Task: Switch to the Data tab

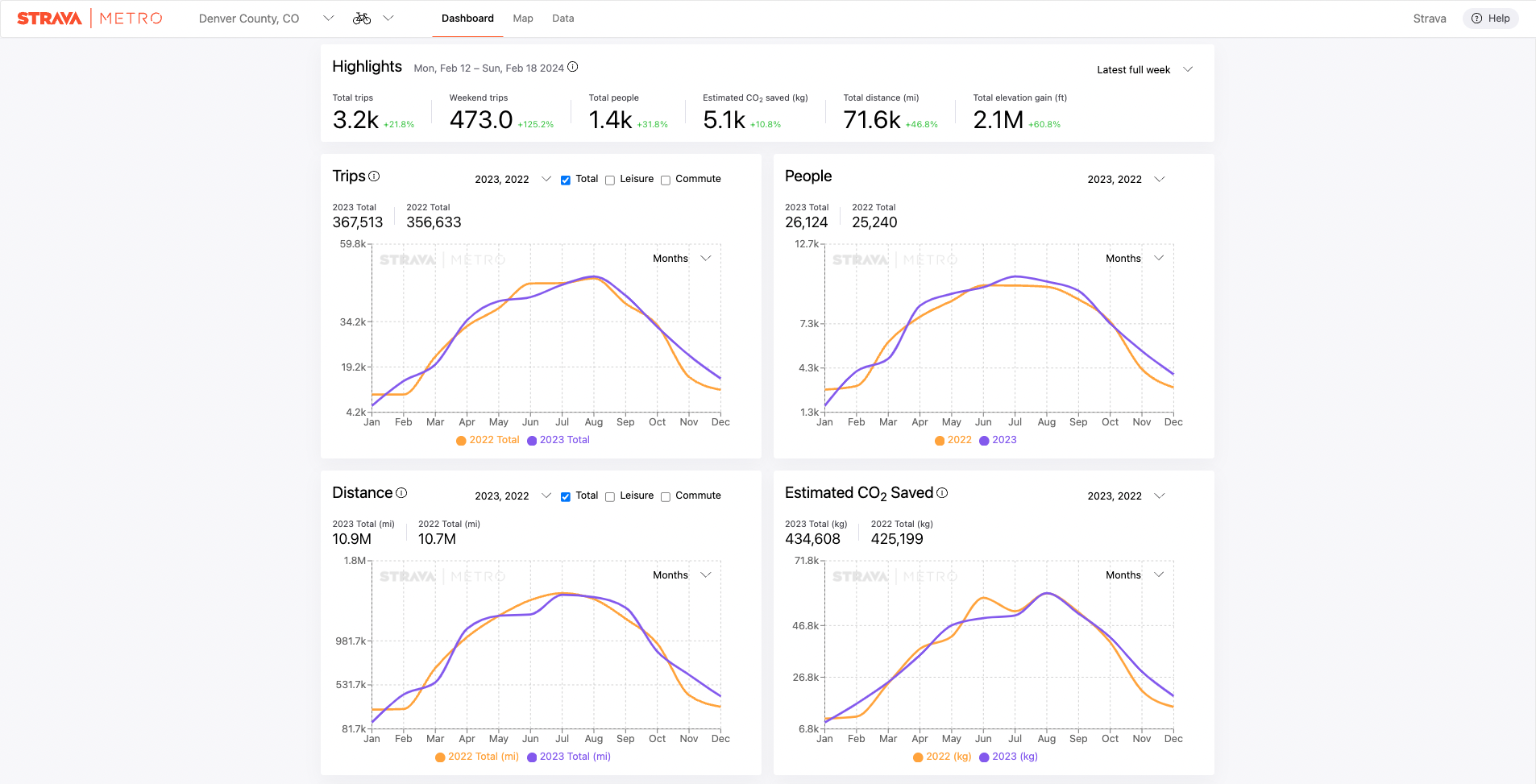Action: click(x=563, y=18)
